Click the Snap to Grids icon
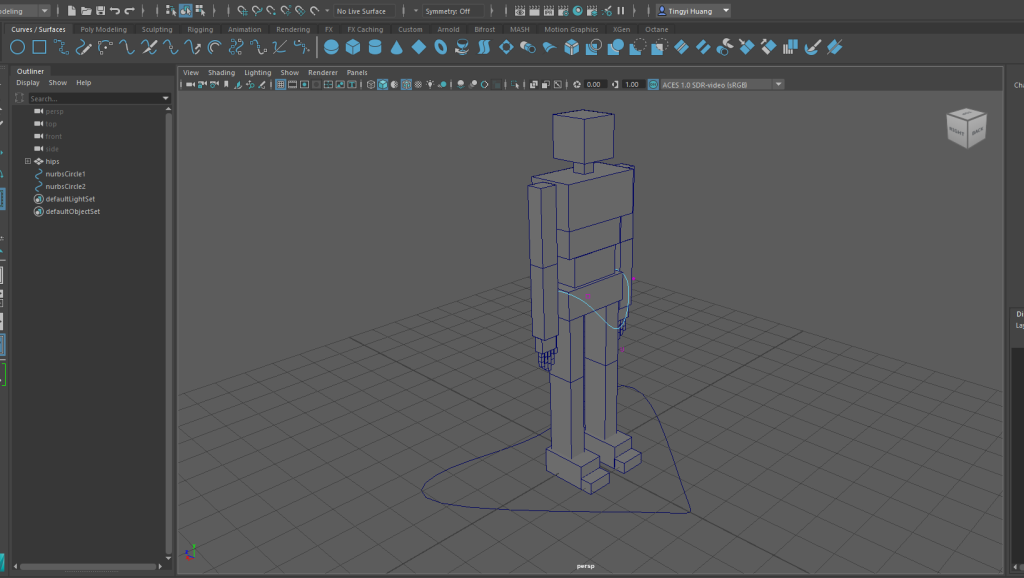Viewport: 1024px width, 578px height. [242, 10]
